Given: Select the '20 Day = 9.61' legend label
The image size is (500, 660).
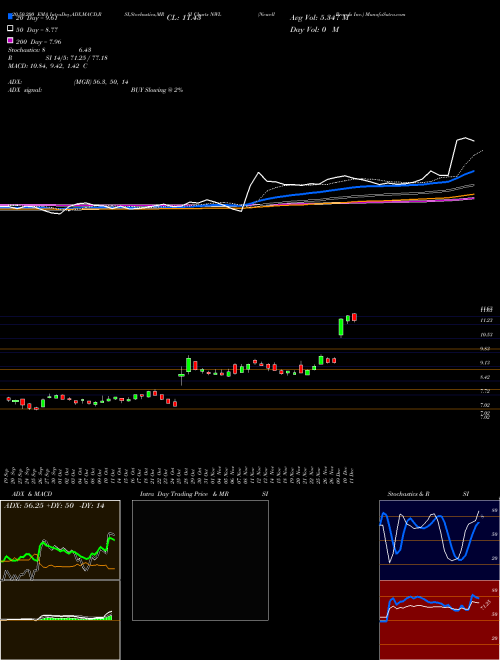Looking at the screenshot, I should (36, 18).
